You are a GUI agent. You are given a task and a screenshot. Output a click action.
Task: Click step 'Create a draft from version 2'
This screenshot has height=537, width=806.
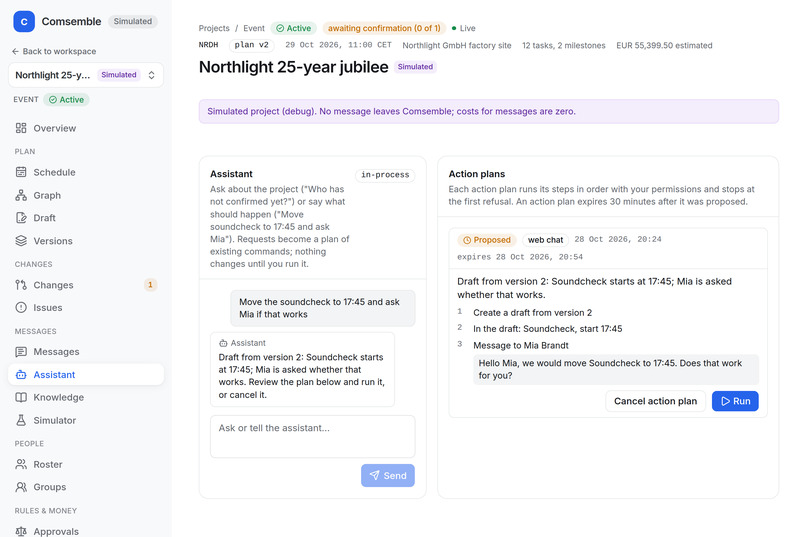pos(533,312)
